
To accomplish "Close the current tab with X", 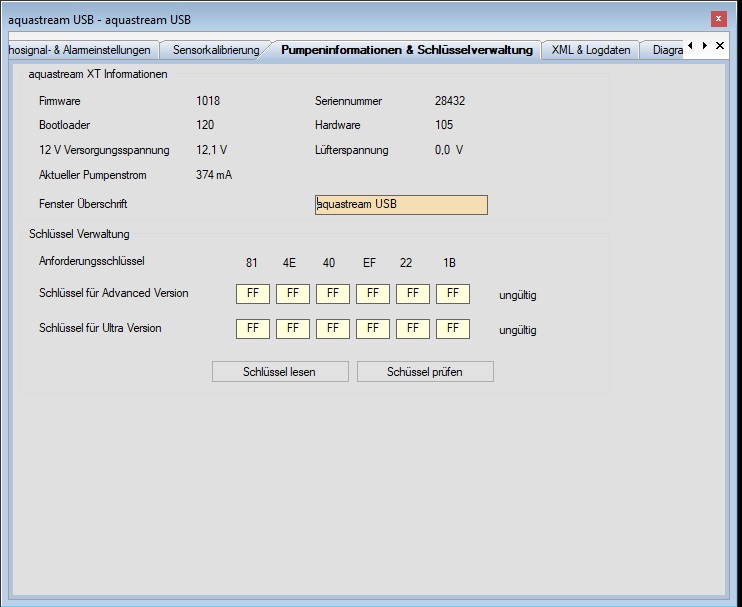I will click(720, 45).
